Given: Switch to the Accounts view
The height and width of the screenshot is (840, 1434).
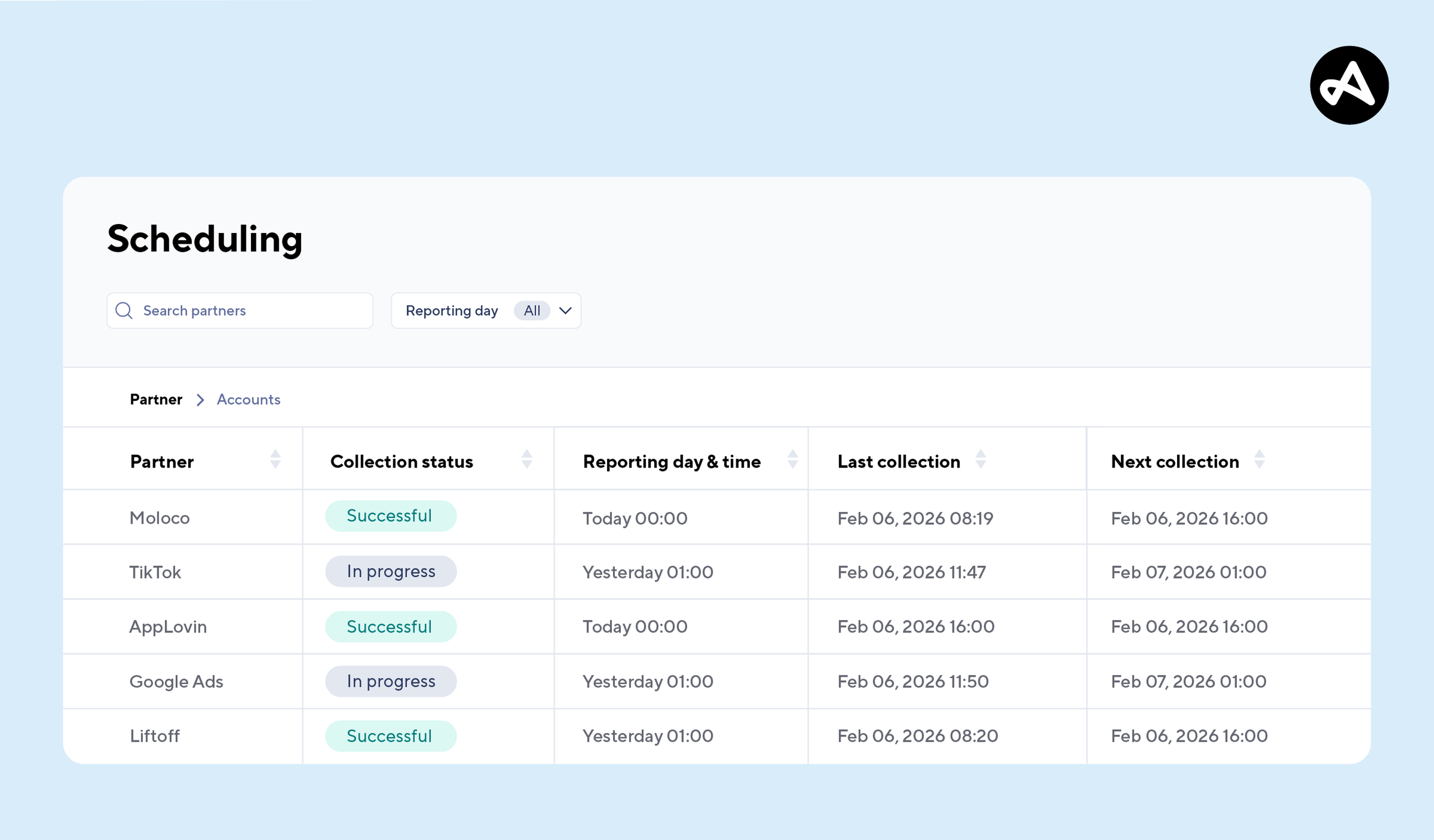Looking at the screenshot, I should pos(248,399).
